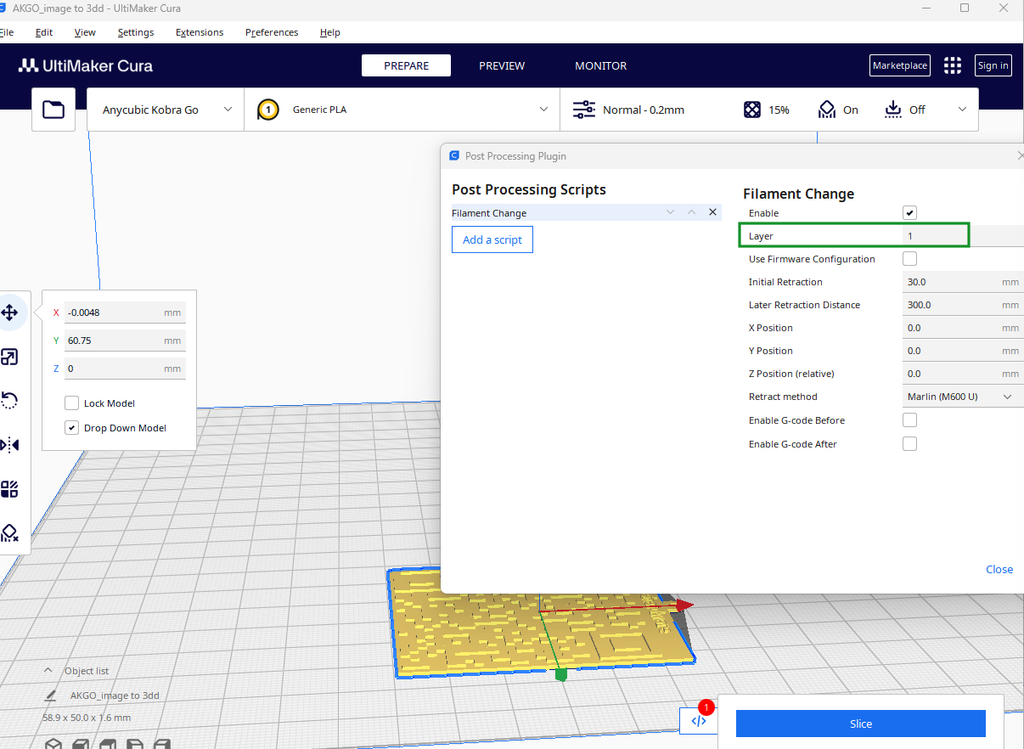Viewport: 1024px width, 749px height.
Task: Open the Extensions menu
Action: (199, 32)
